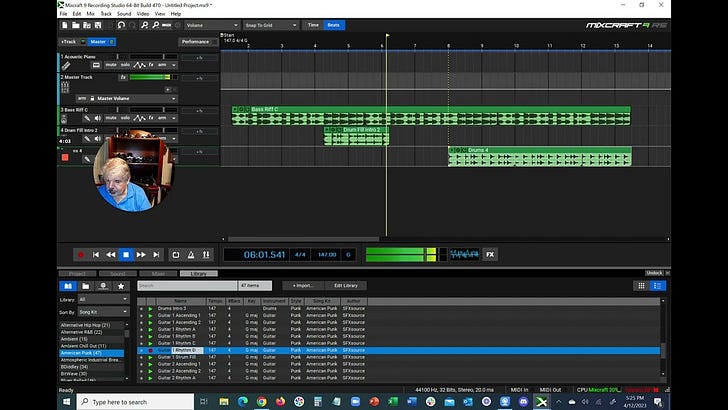The width and height of the screenshot is (728, 410).
Task: Open Bass Riff C track fx
Action: 151,118
